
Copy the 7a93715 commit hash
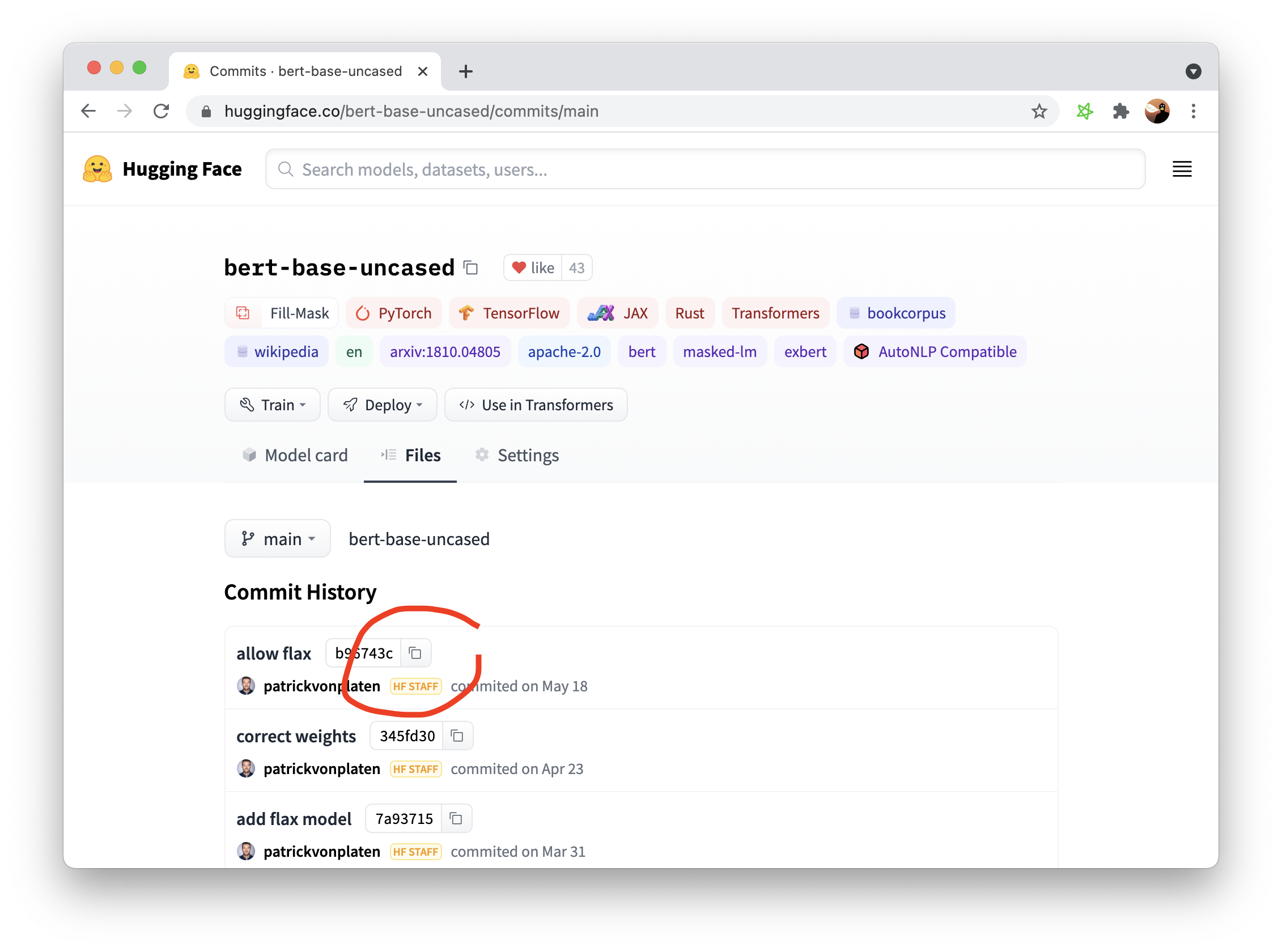[456, 818]
